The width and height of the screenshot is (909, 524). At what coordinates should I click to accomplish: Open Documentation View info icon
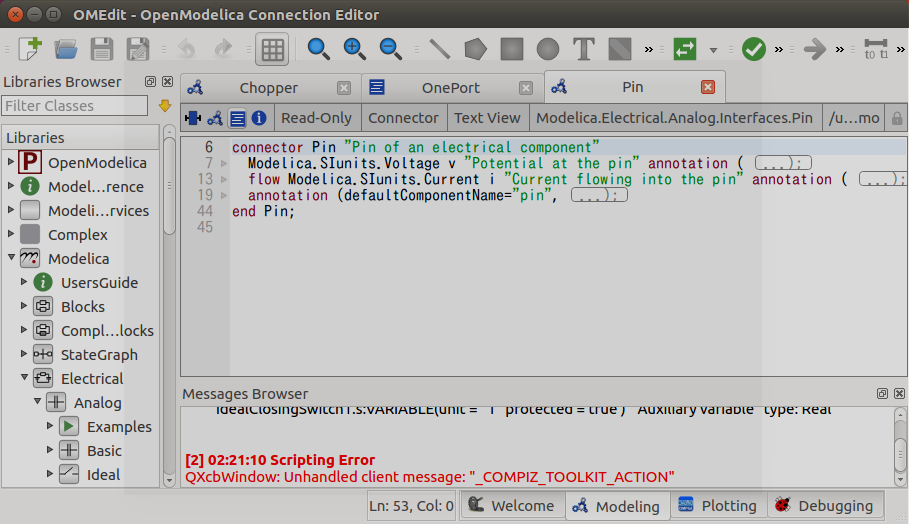tap(259, 118)
